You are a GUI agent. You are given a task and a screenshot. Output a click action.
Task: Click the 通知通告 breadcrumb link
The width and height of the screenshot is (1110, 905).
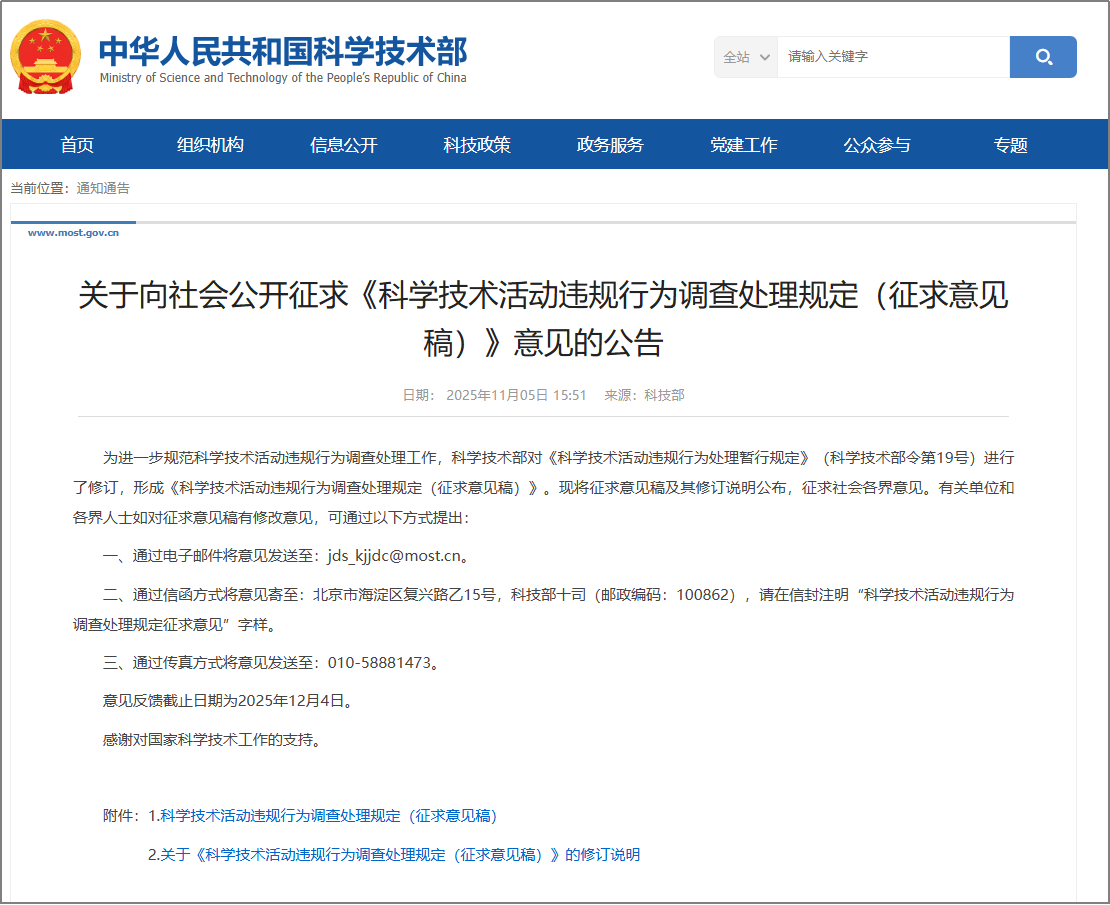coord(103,188)
